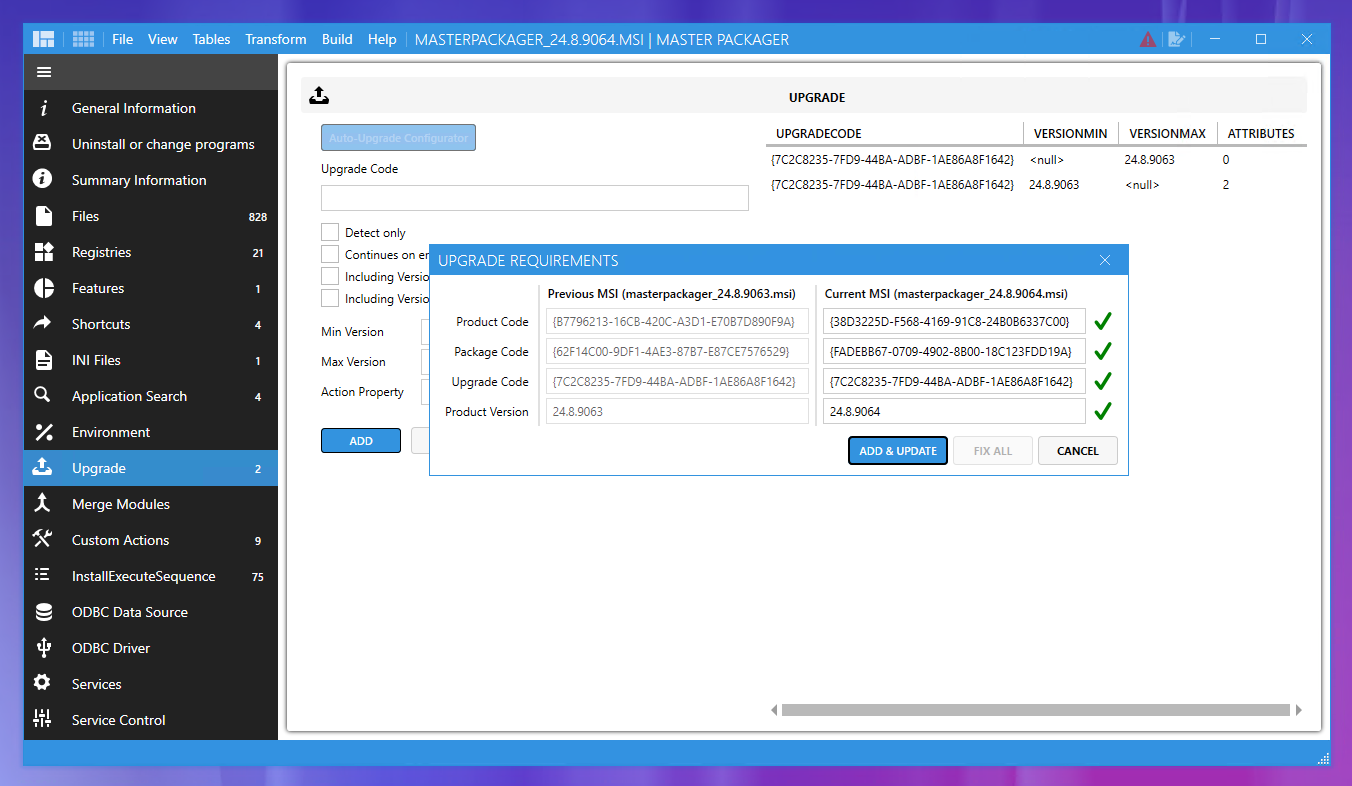1352x786 pixels.
Task: Click the current MSI Product Version field
Action: (x=955, y=412)
